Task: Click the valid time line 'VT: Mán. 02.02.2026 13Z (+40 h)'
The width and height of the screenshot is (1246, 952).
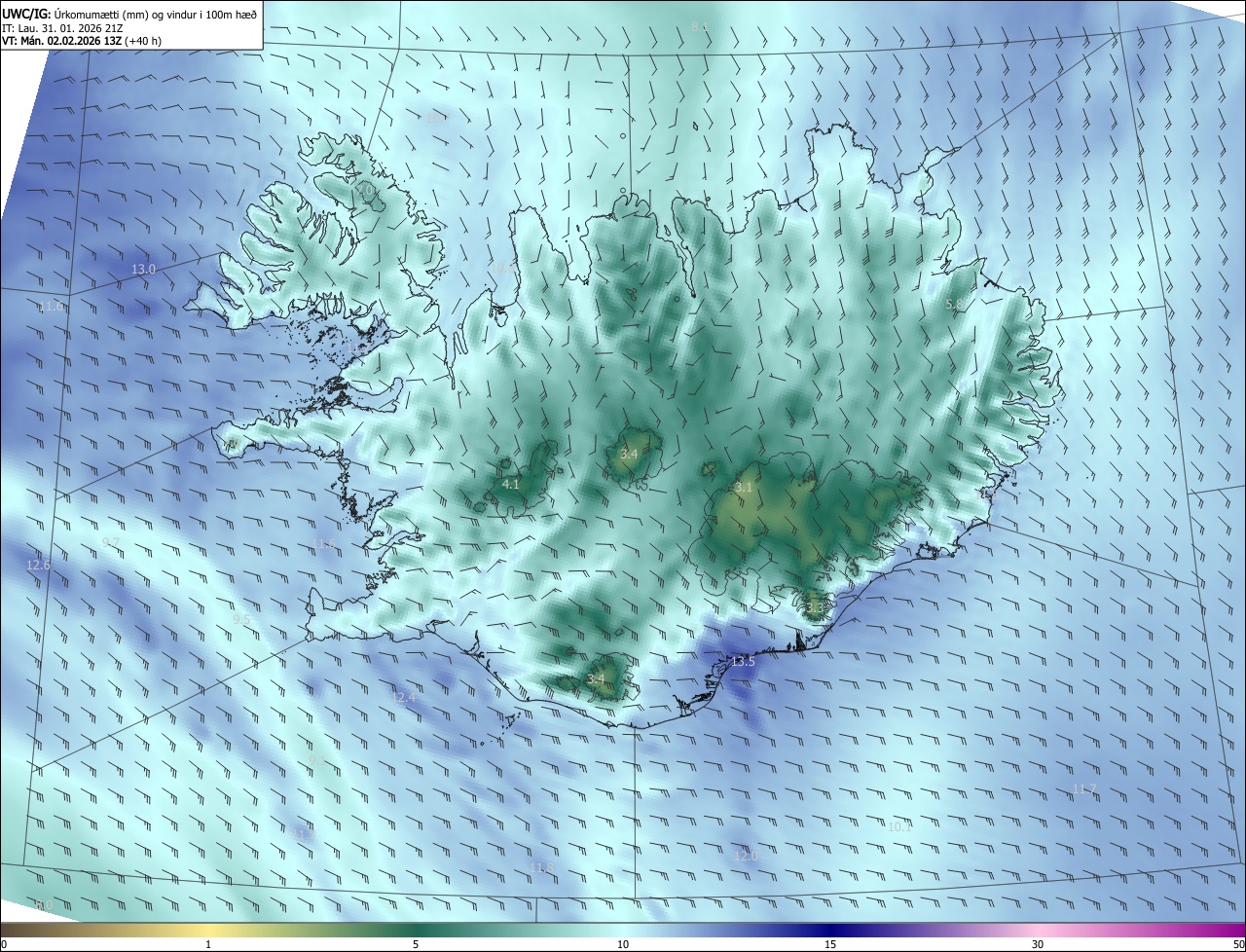Action: pos(82,42)
